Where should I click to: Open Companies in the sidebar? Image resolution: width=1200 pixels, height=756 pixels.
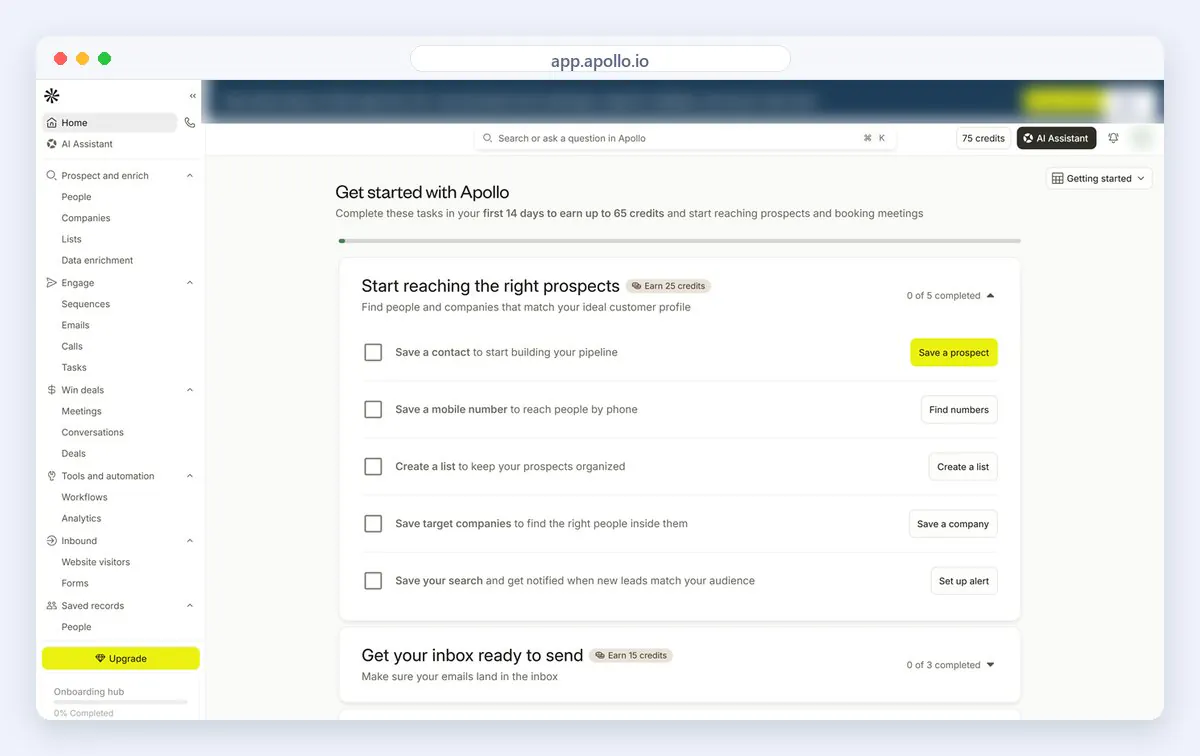coord(86,218)
